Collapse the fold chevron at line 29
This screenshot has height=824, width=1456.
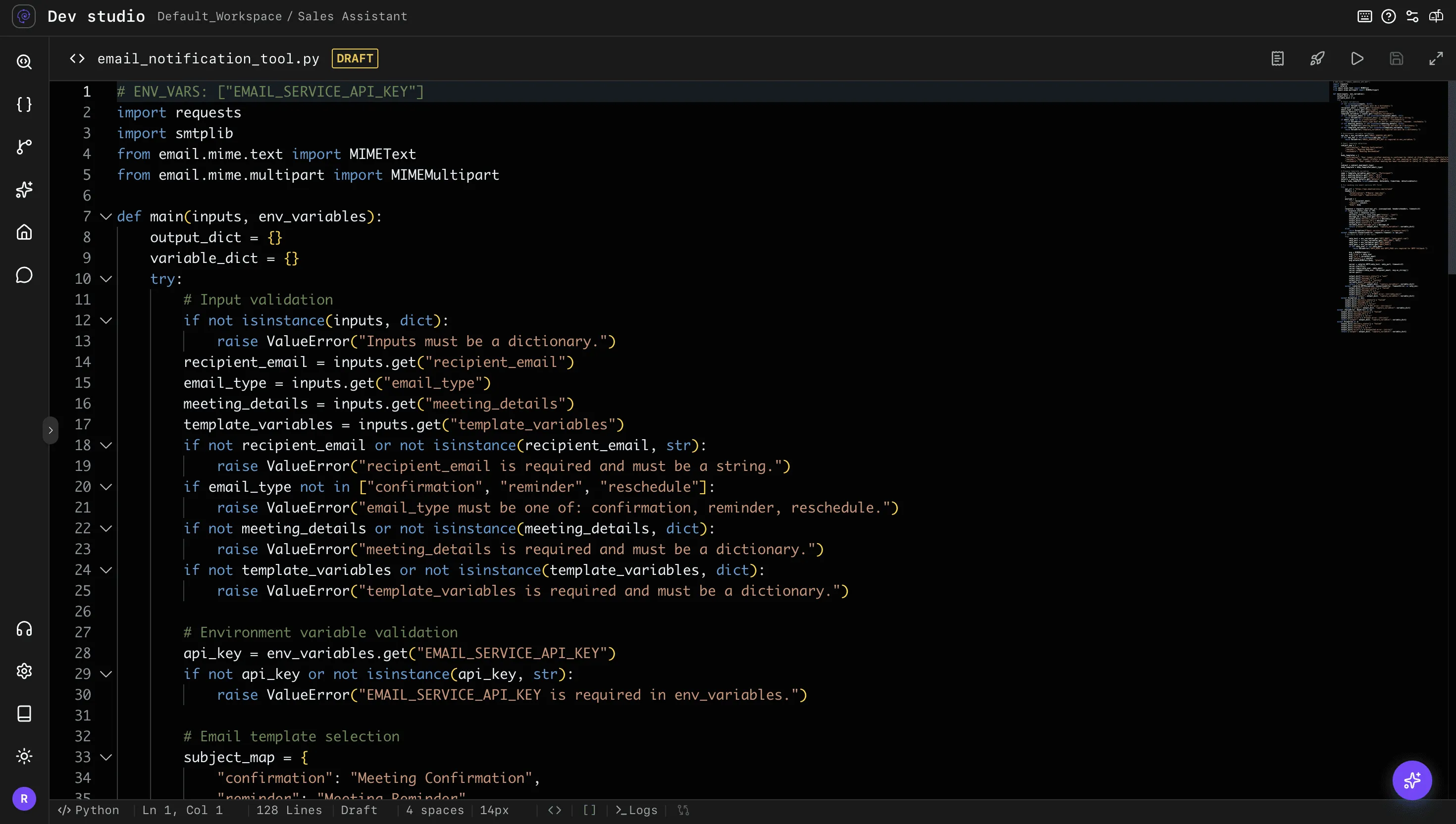(106, 673)
